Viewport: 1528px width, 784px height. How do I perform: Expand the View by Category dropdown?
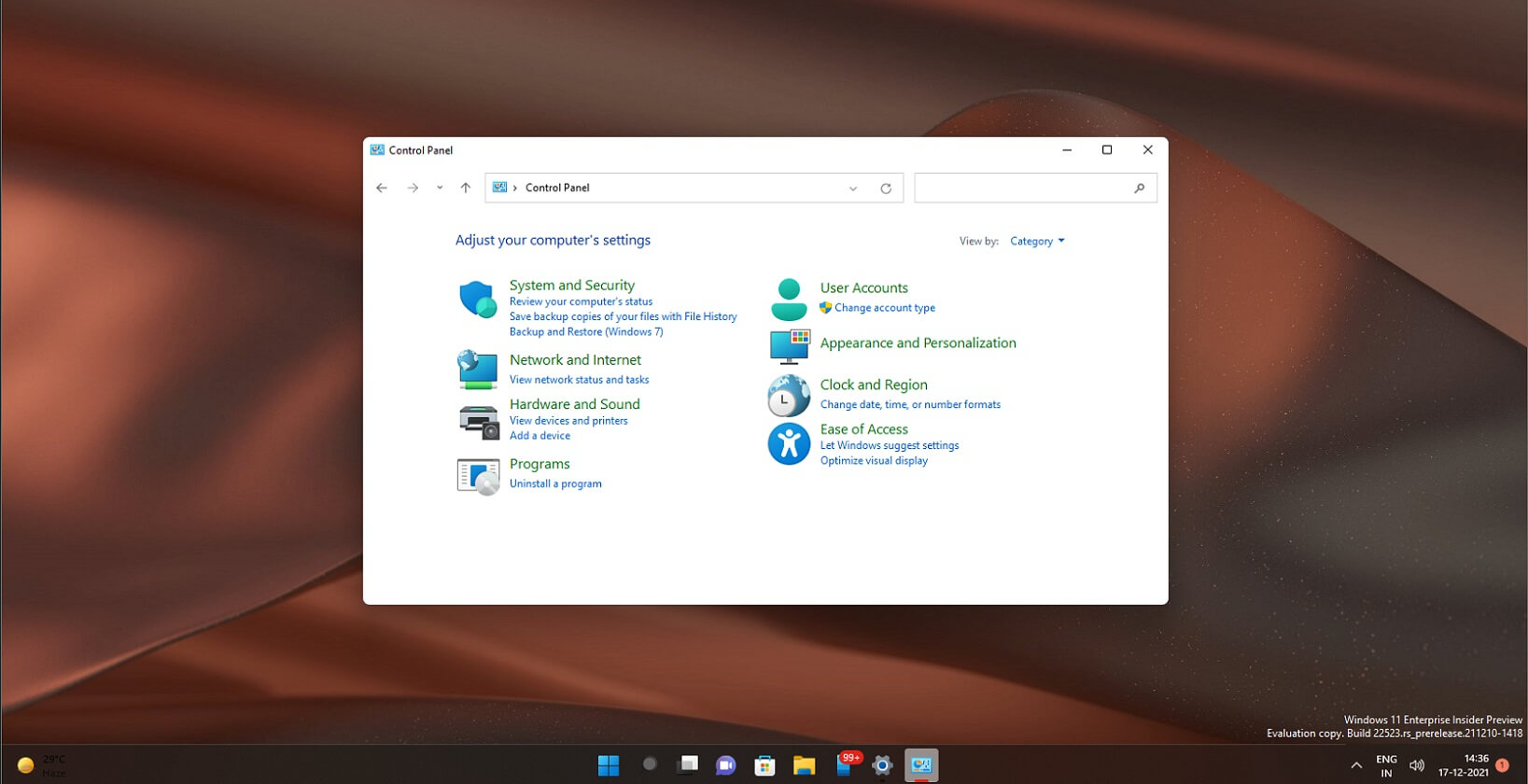coord(1037,242)
